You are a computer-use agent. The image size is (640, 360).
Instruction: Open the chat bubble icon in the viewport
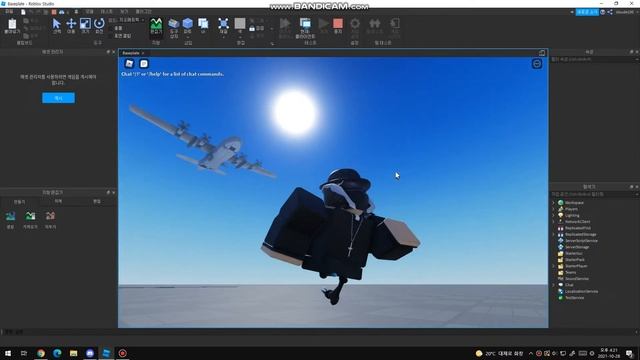tap(144, 63)
